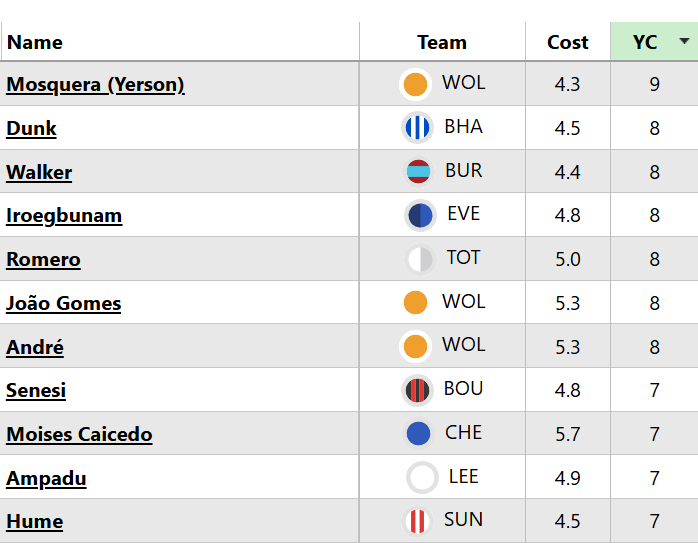Open Iroegbunam player profile link
This screenshot has width=698, height=543.
pyautogui.click(x=64, y=215)
